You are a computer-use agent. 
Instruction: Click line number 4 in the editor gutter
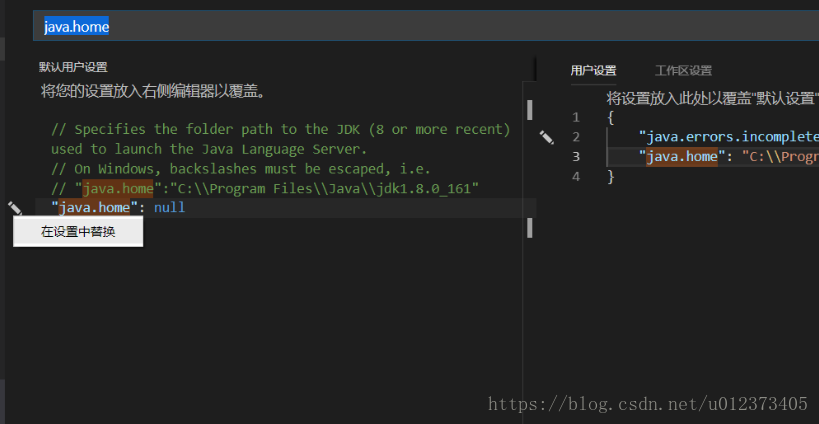(x=576, y=176)
